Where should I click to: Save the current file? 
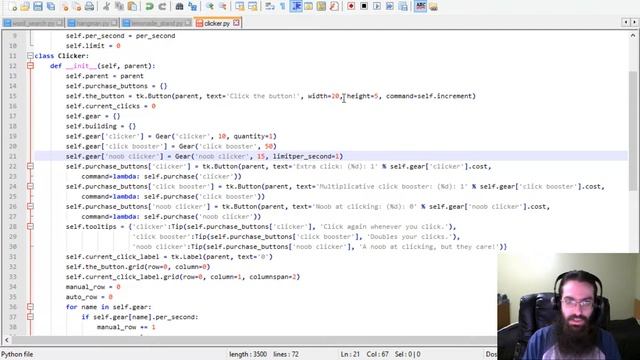(38, 6)
